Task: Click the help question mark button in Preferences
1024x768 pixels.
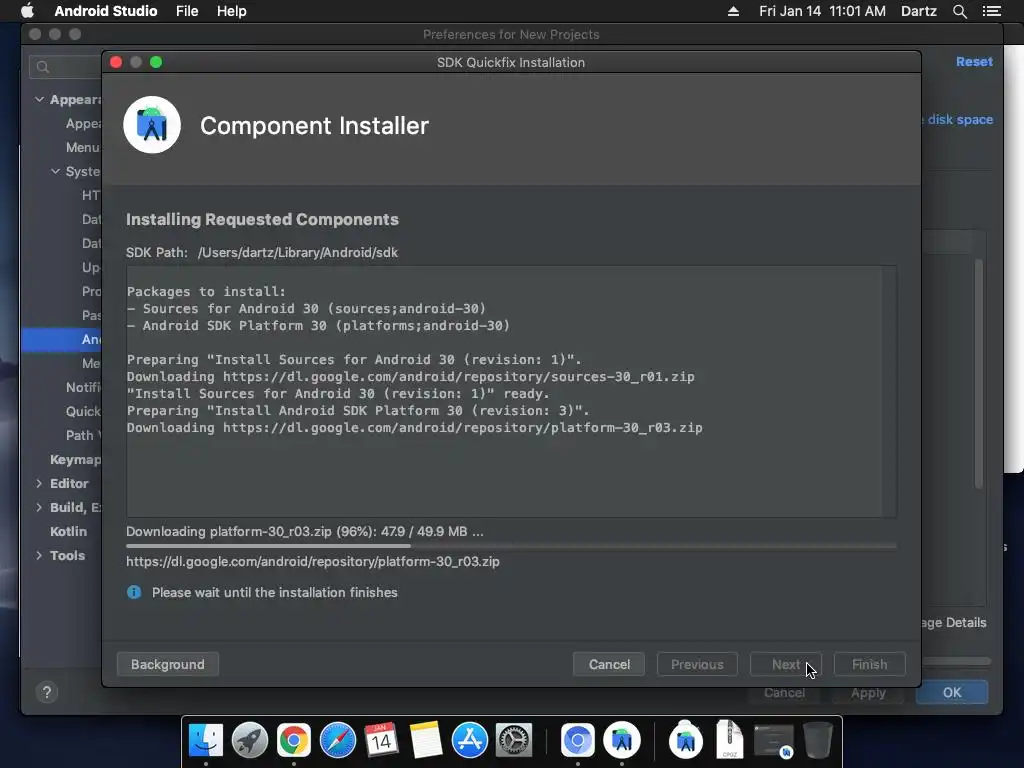Action: (x=46, y=692)
